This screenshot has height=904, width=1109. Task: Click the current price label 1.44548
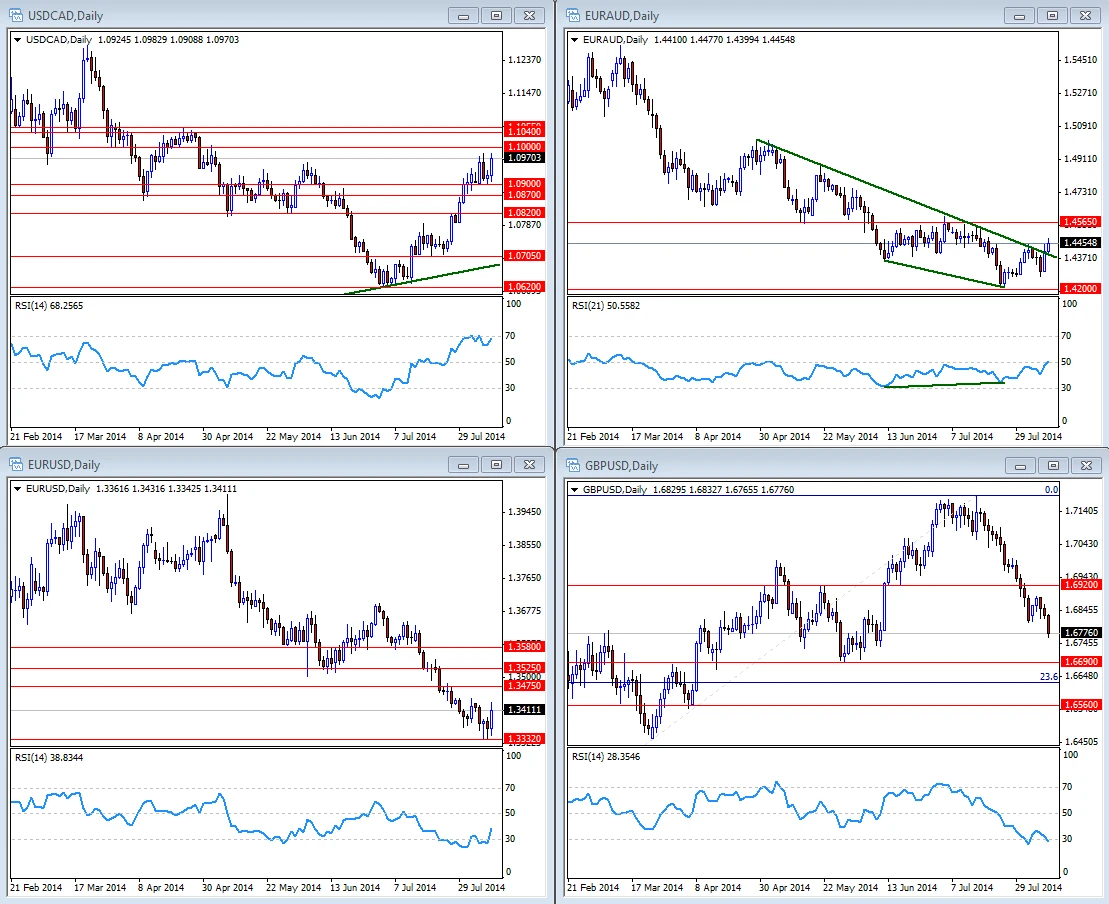pos(1081,243)
